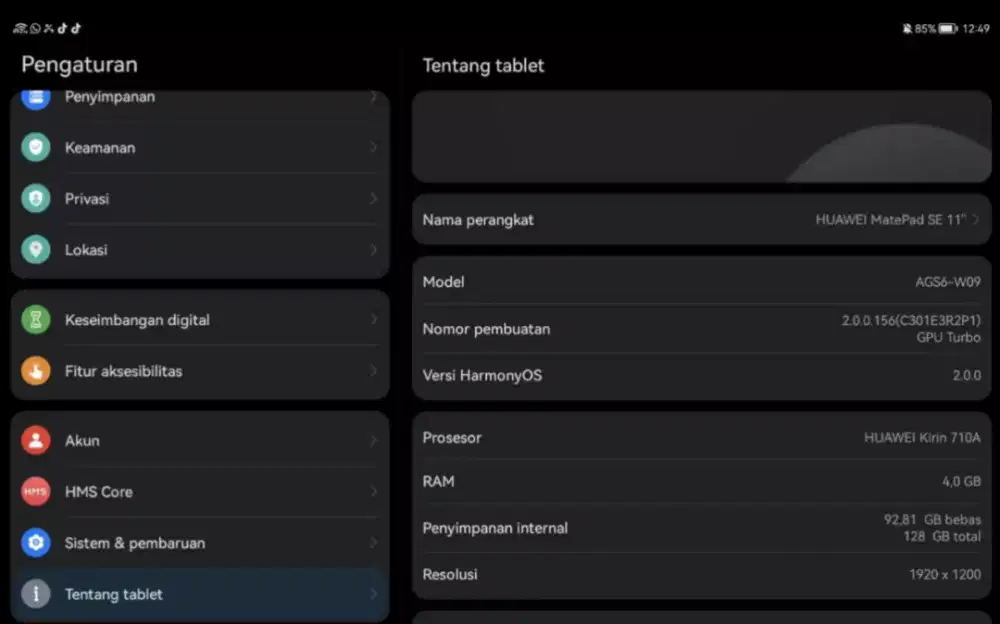Tap the Sistem & pembaruan gear icon
Image resolution: width=1000 pixels, height=624 pixels.
point(36,543)
